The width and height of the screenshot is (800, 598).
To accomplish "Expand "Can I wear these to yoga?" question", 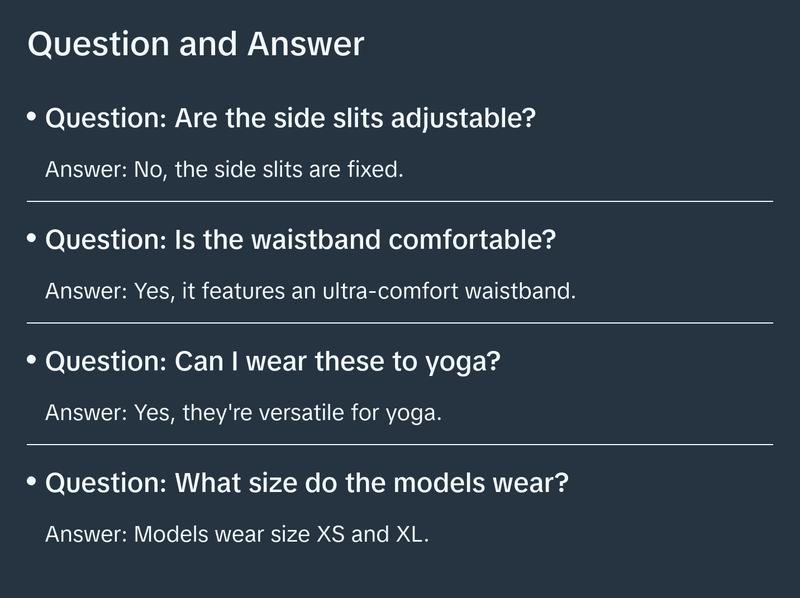I will pyautogui.click(x=273, y=362).
